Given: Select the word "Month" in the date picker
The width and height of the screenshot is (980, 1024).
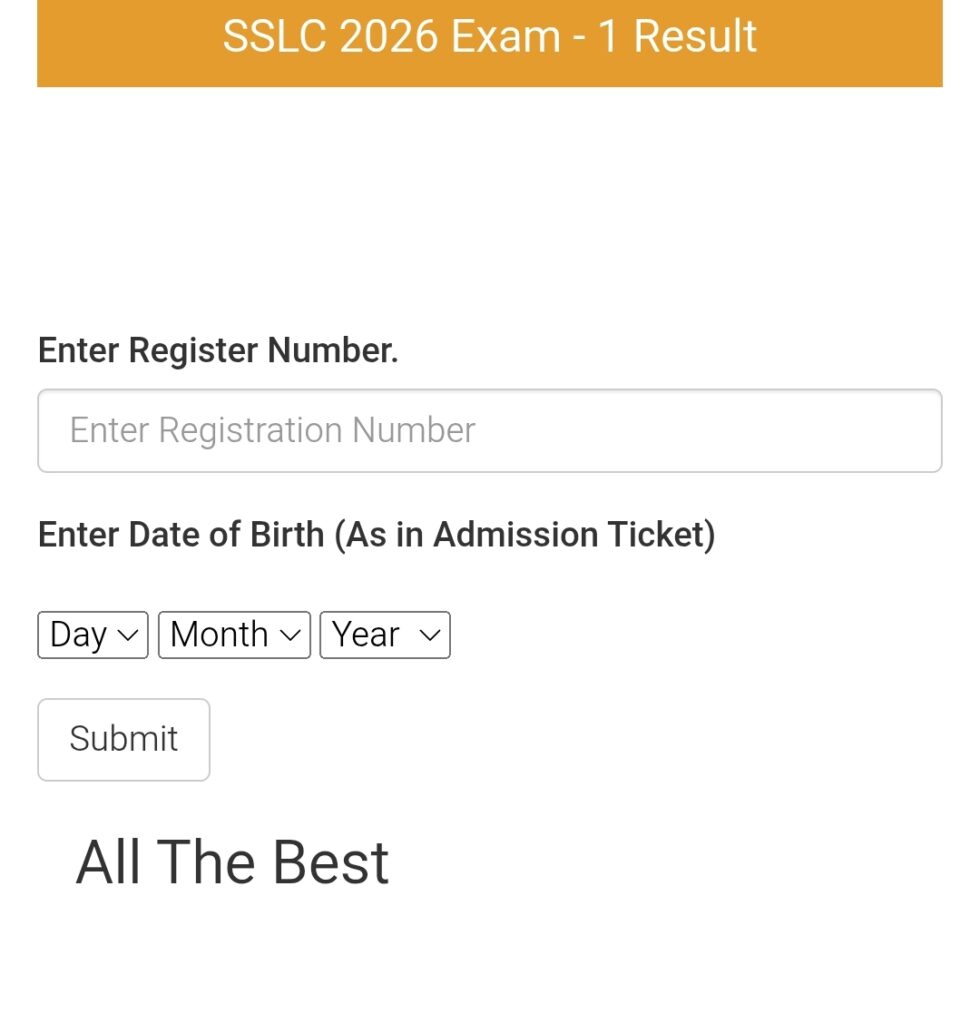Looking at the screenshot, I should (219, 635).
